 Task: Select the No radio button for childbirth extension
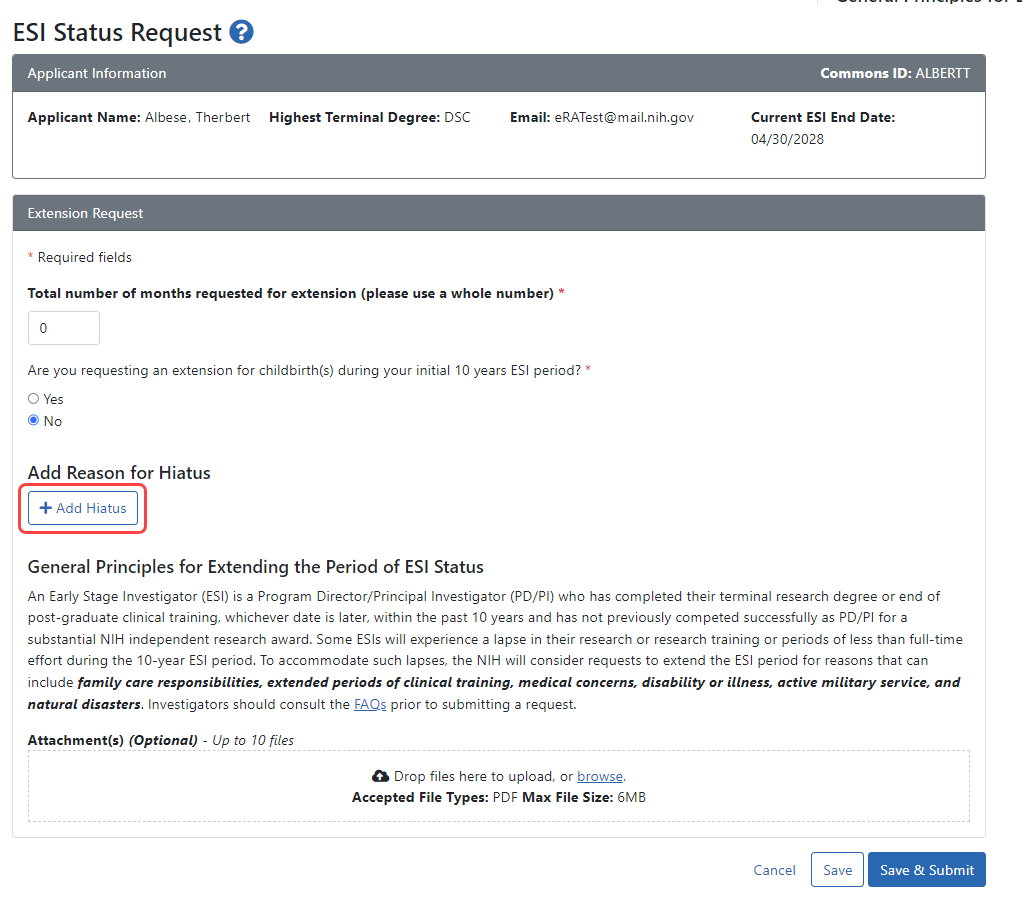coord(33,420)
